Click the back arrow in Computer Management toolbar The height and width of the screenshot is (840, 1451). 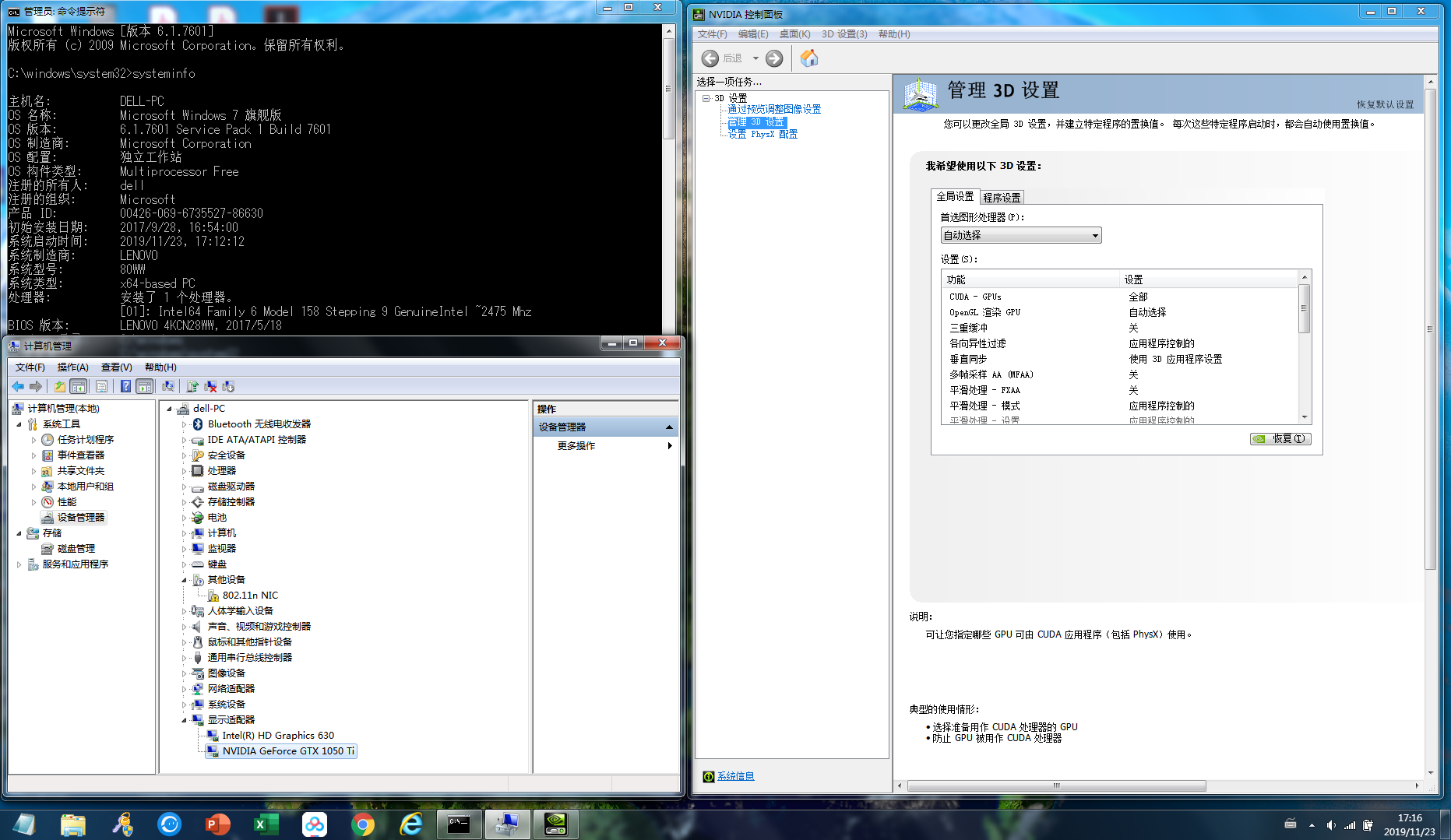(x=18, y=386)
